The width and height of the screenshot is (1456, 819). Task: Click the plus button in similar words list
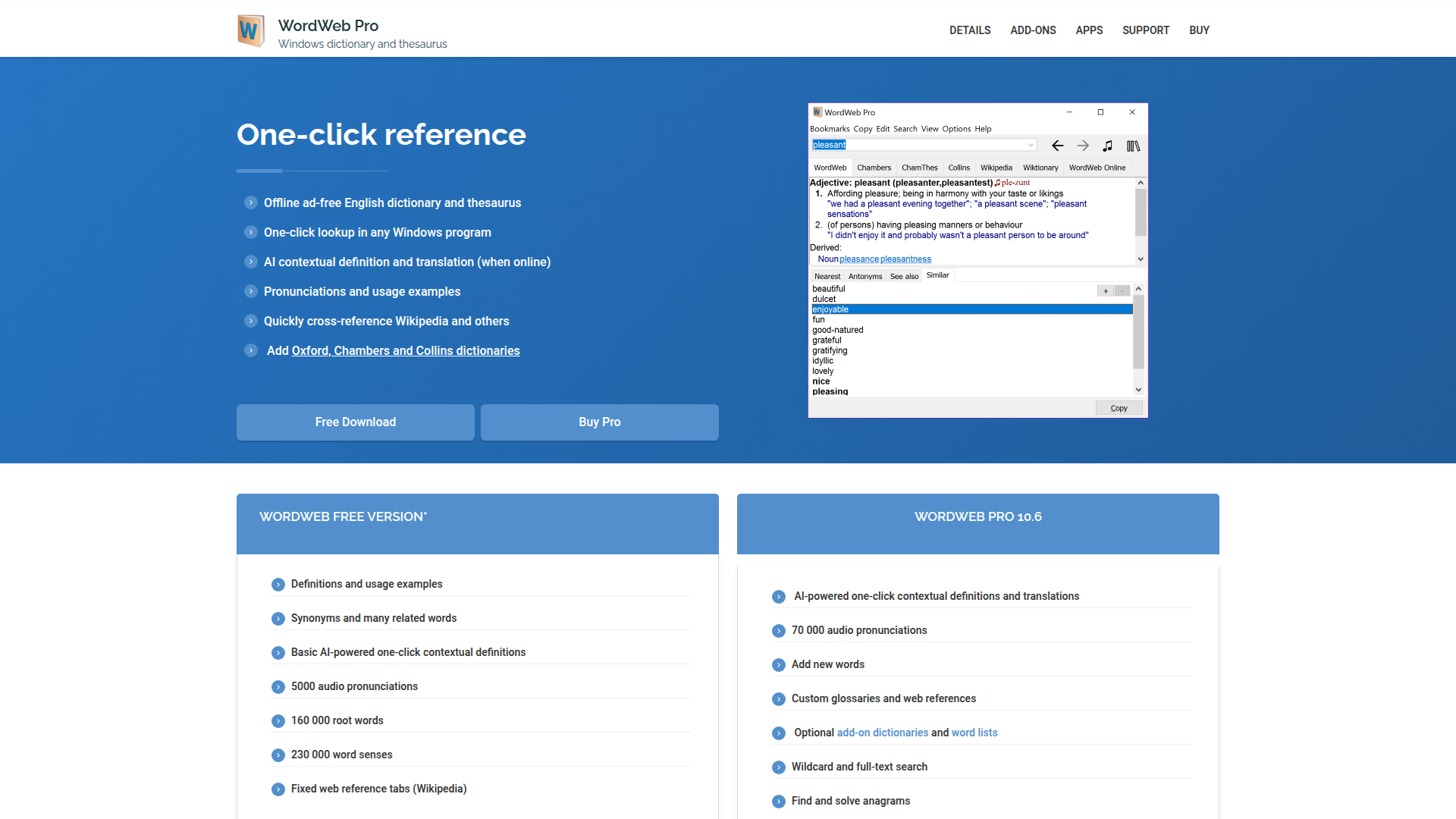pos(1106,291)
